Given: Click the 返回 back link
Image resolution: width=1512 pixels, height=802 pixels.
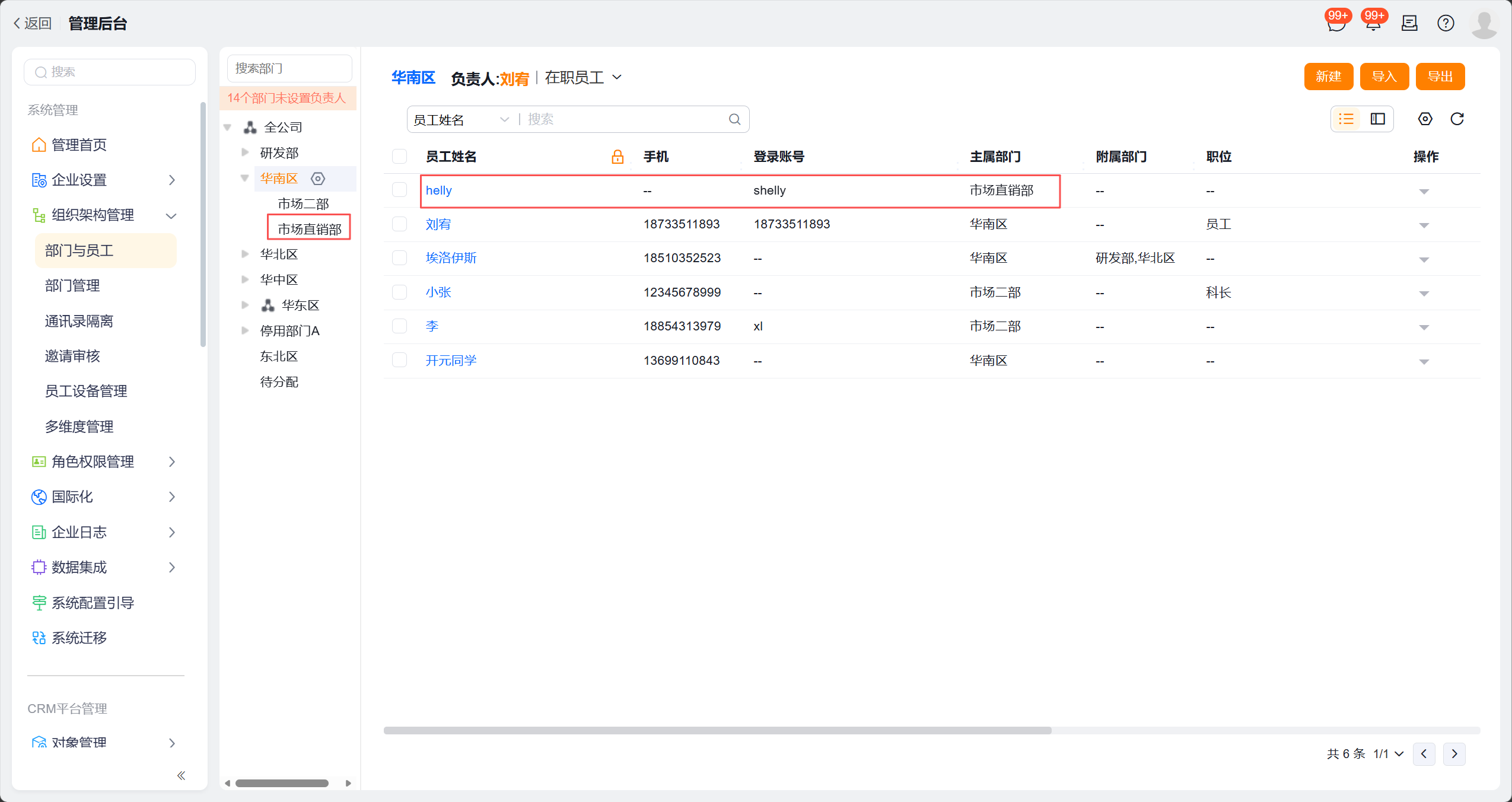Looking at the screenshot, I should pyautogui.click(x=33, y=23).
